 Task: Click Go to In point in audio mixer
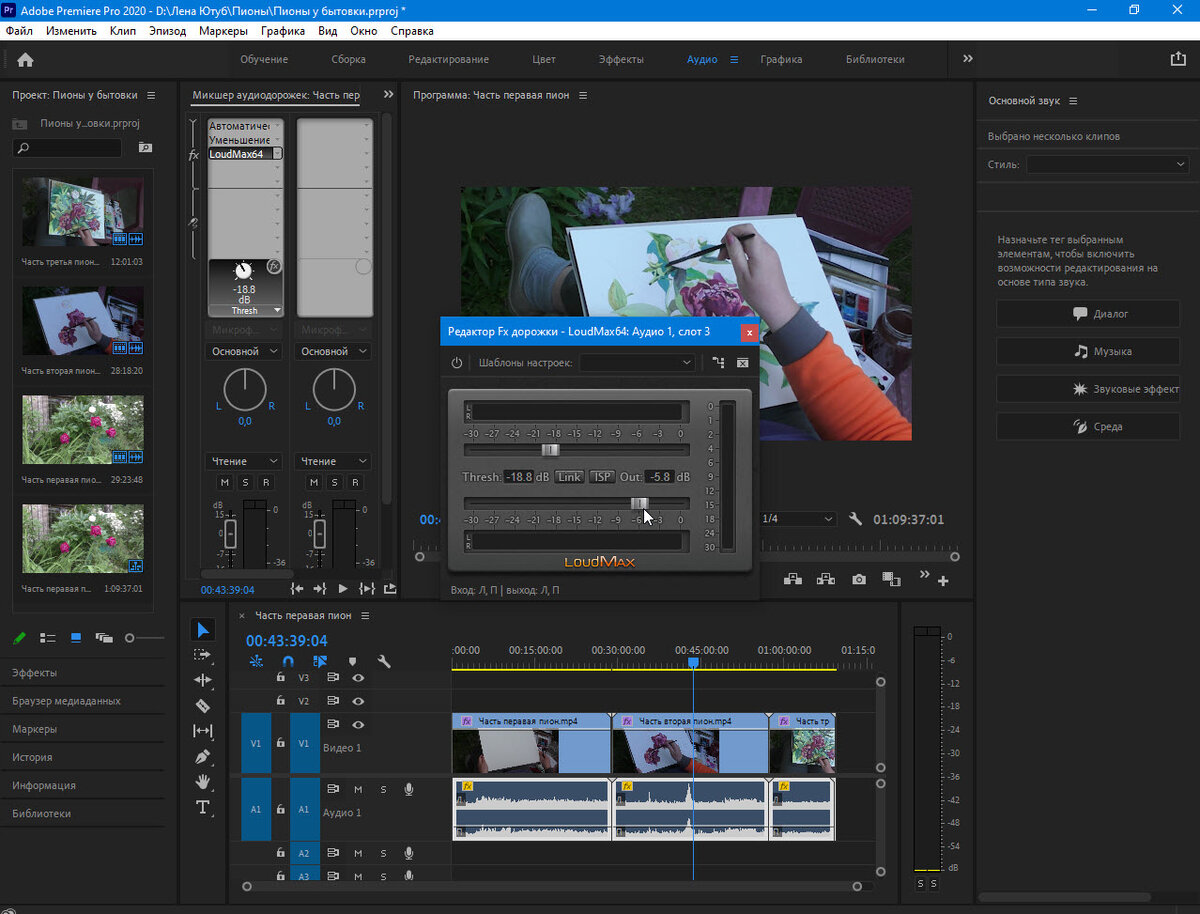point(297,589)
